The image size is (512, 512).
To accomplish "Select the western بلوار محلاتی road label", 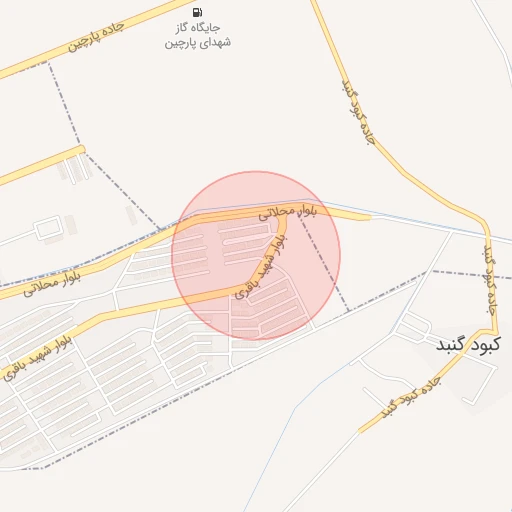I will pyautogui.click(x=52, y=285).
